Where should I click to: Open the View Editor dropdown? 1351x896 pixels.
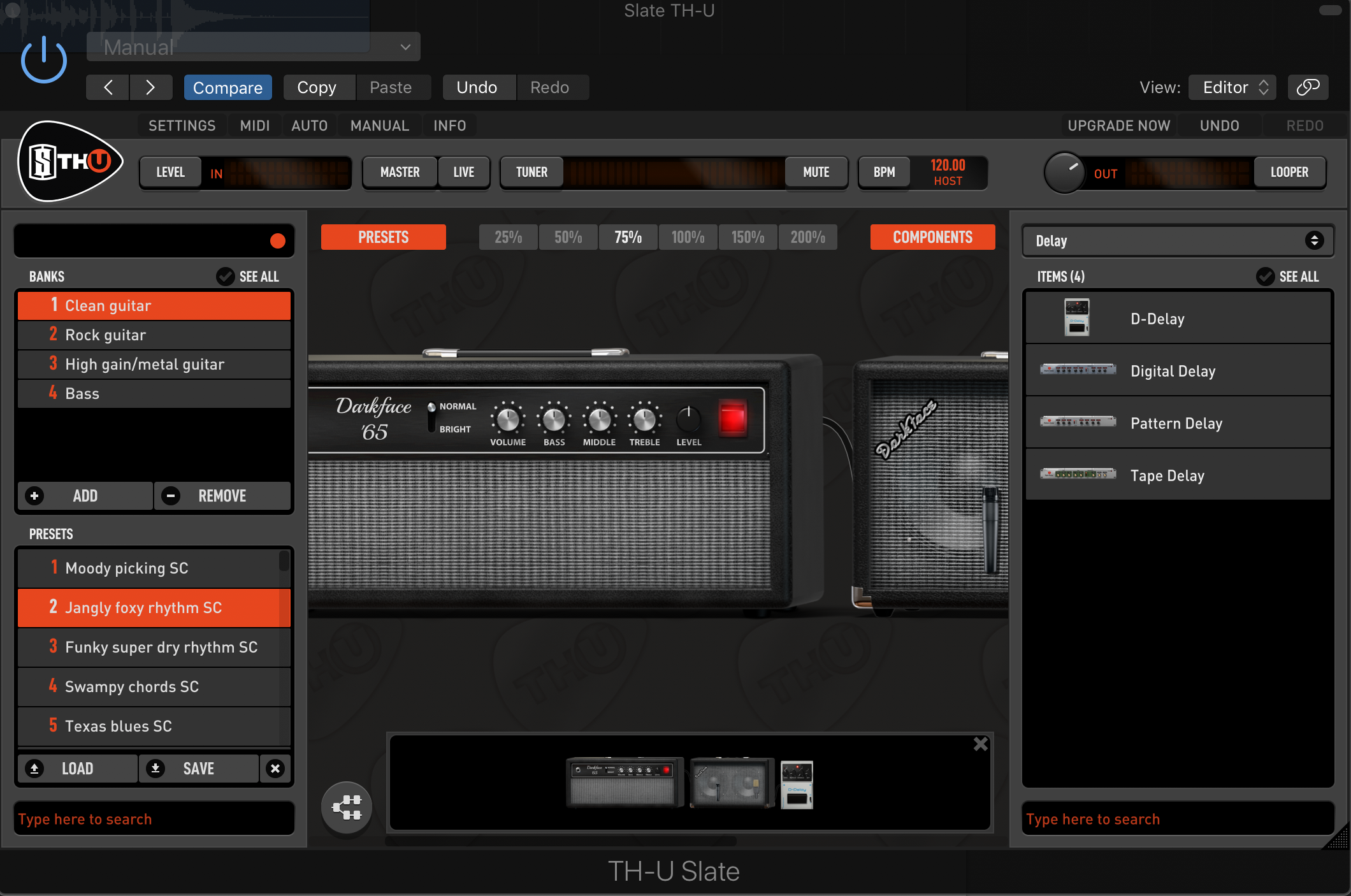tap(1232, 87)
